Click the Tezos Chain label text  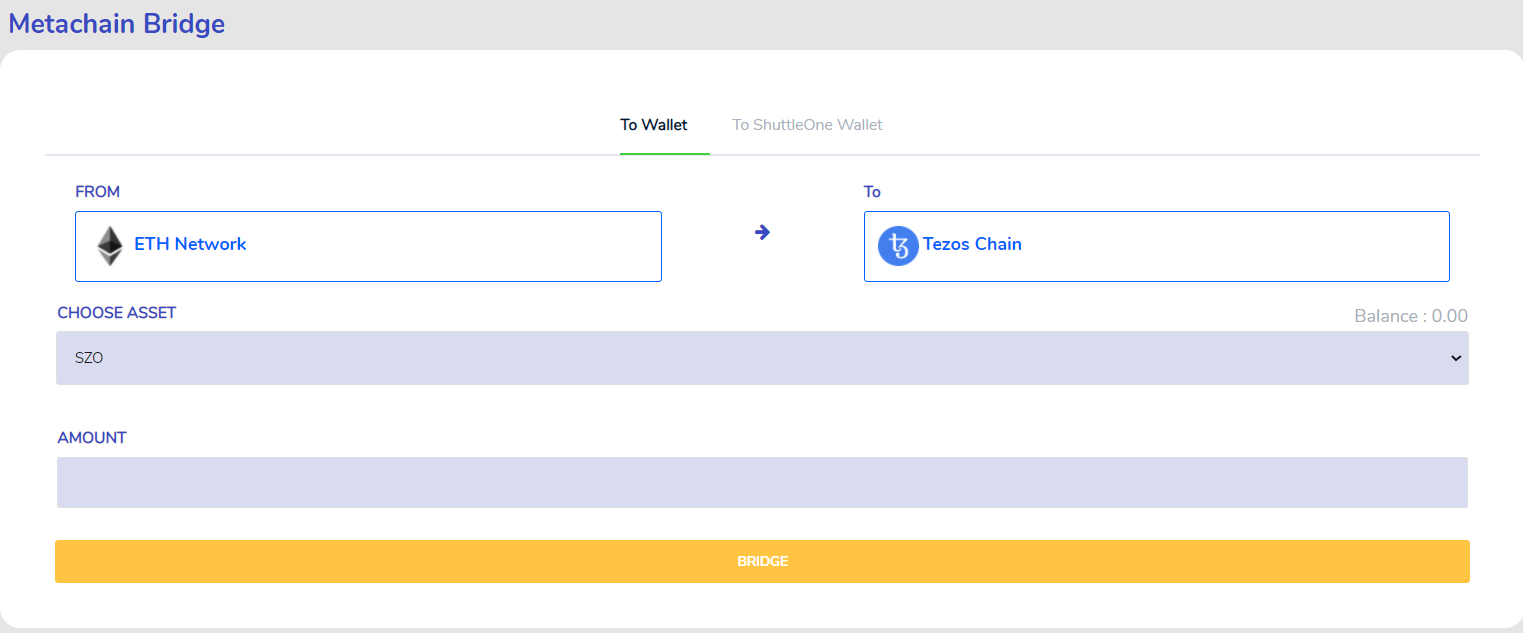click(x=972, y=244)
